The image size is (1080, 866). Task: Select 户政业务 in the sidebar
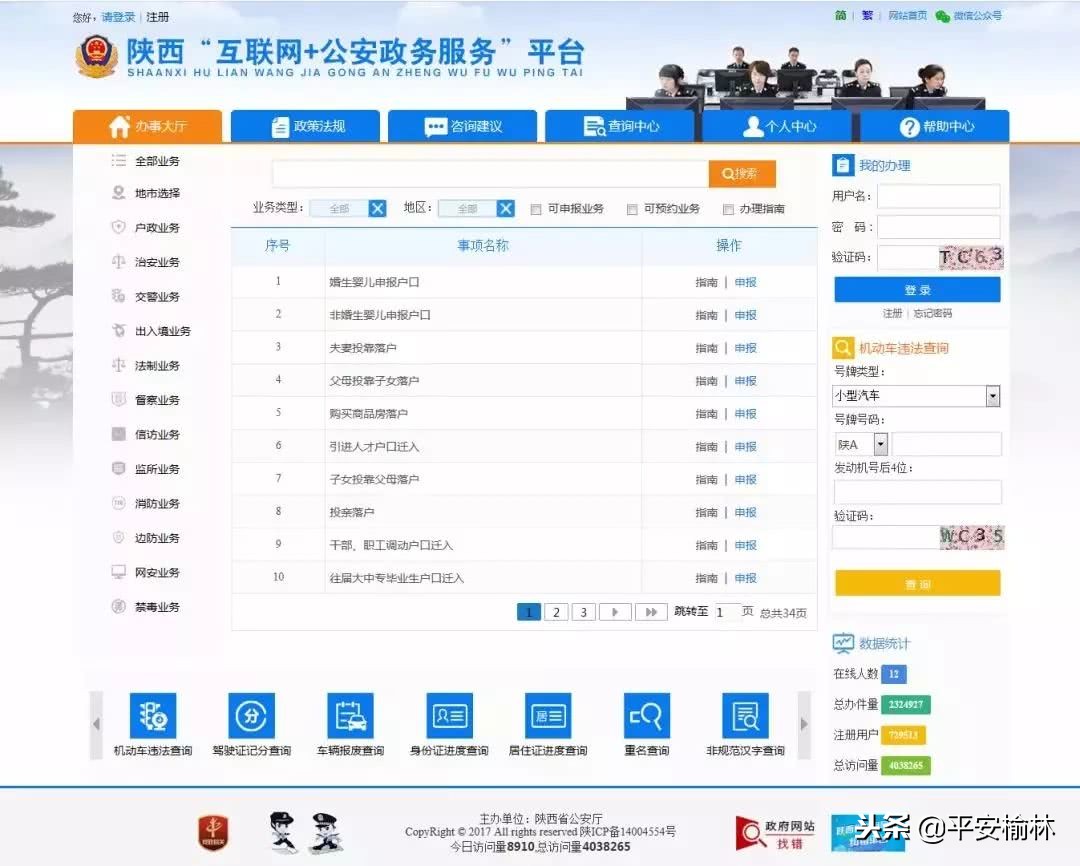pos(157,227)
